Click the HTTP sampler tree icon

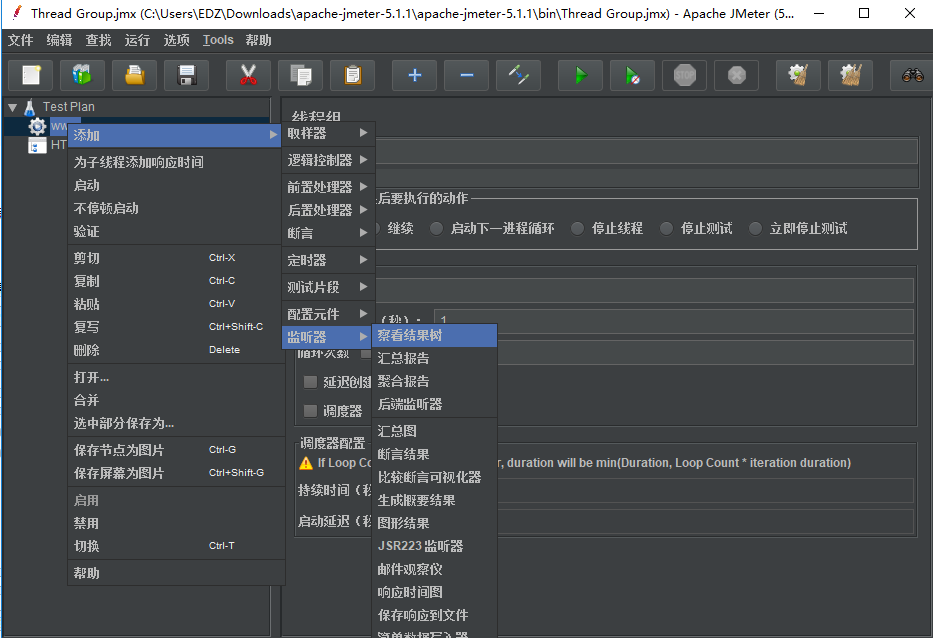coord(37,145)
